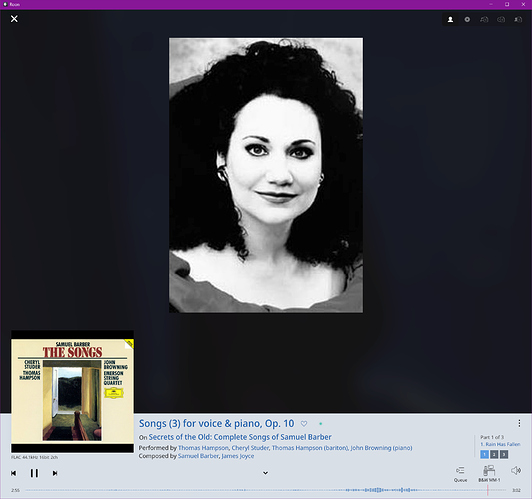Image resolution: width=532 pixels, height=499 pixels.
Task: Switch to the album art disc view icon
Action: coord(467,19)
